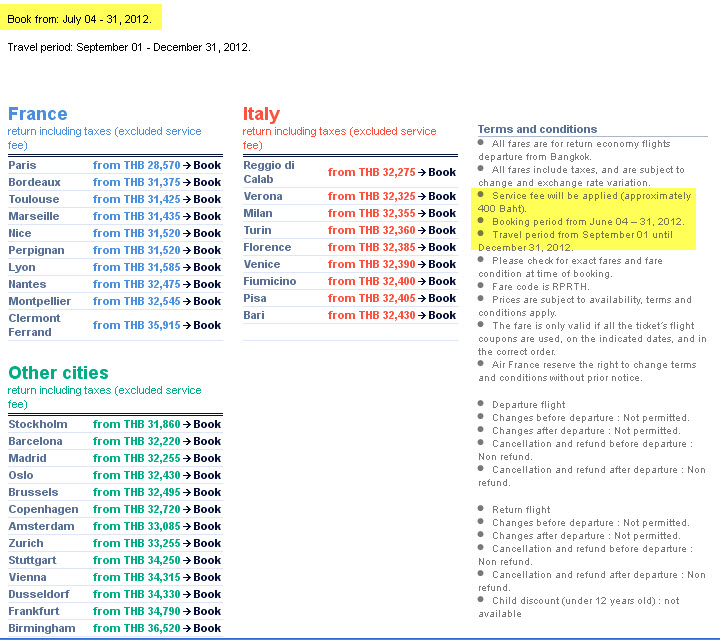The width and height of the screenshot is (720, 640).
Task: Click the Italy section heading
Action: point(261,114)
